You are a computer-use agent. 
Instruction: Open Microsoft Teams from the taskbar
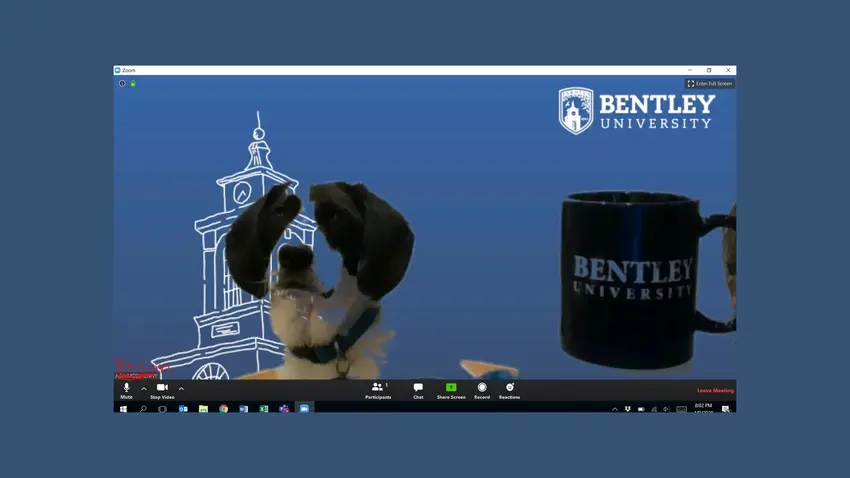(284, 409)
